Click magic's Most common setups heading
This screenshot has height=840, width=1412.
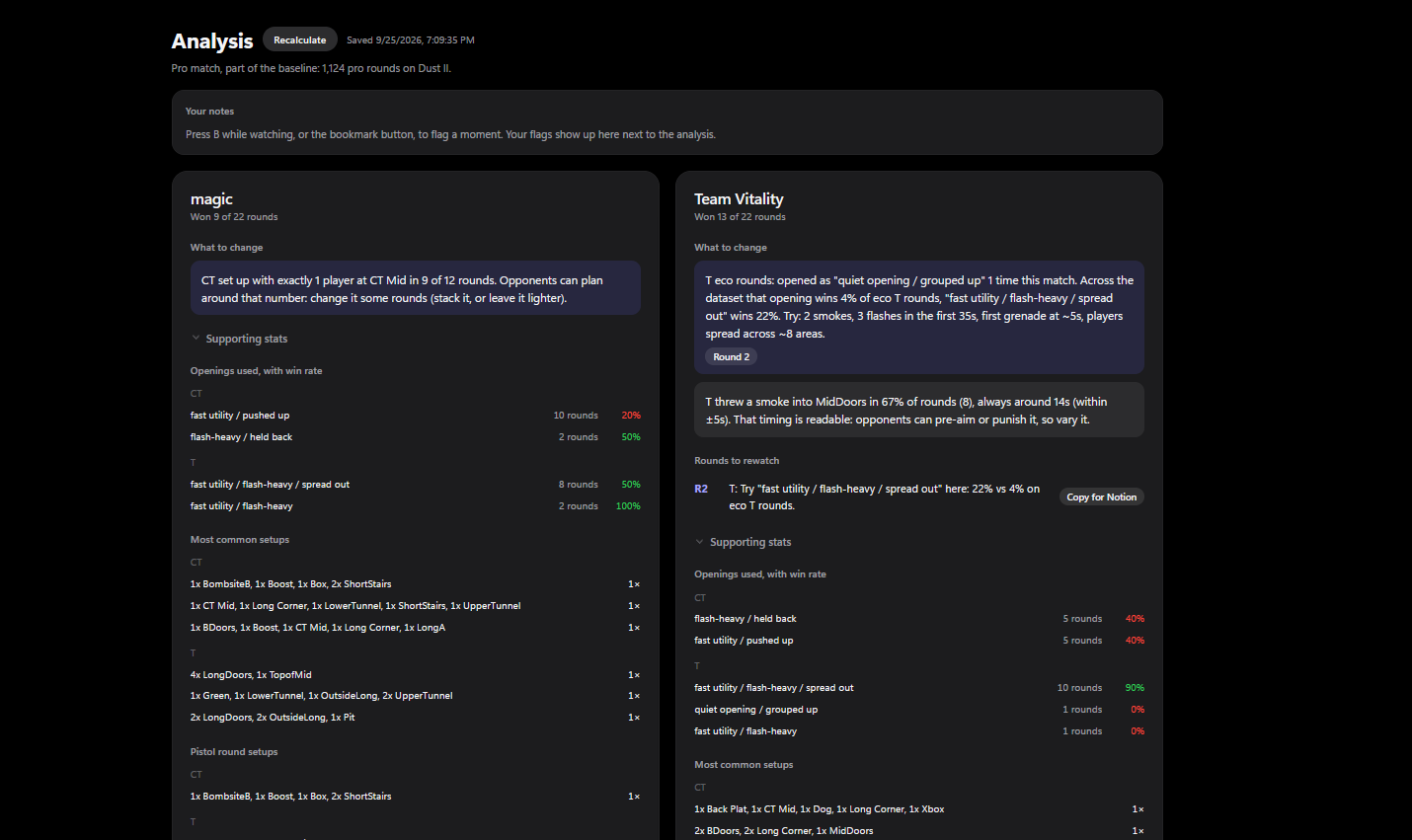[x=240, y=540]
